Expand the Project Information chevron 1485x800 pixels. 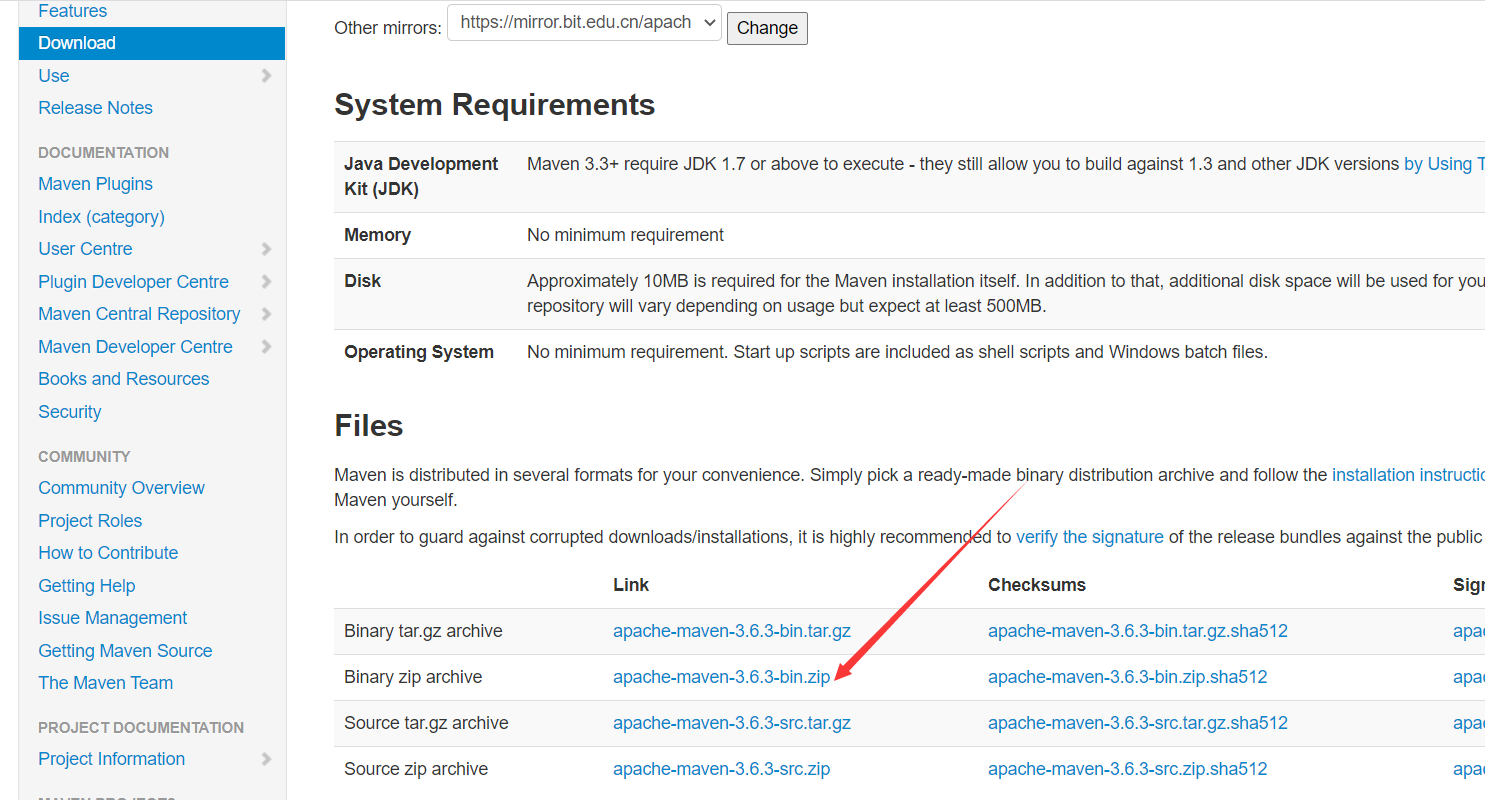[266, 759]
